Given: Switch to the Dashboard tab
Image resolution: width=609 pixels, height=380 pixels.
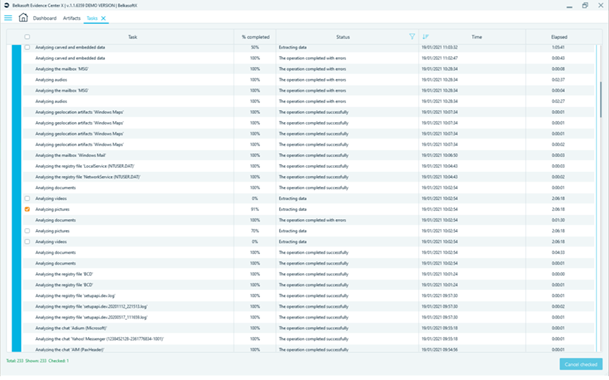Looking at the screenshot, I should pyautogui.click(x=45, y=18).
